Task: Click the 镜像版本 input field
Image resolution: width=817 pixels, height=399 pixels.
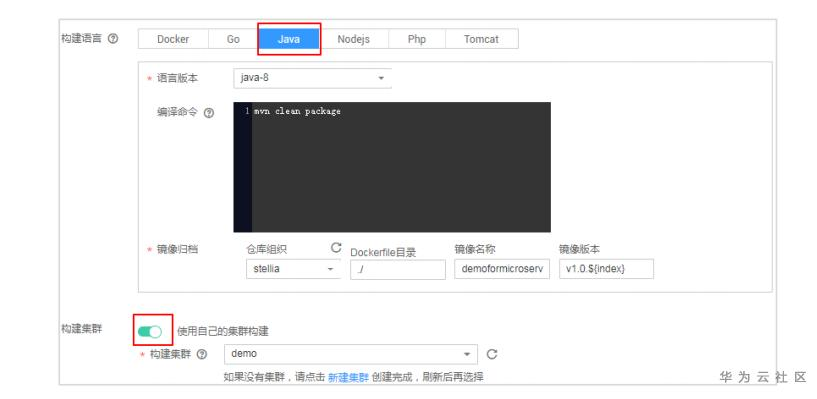Action: pyautogui.click(x=606, y=269)
